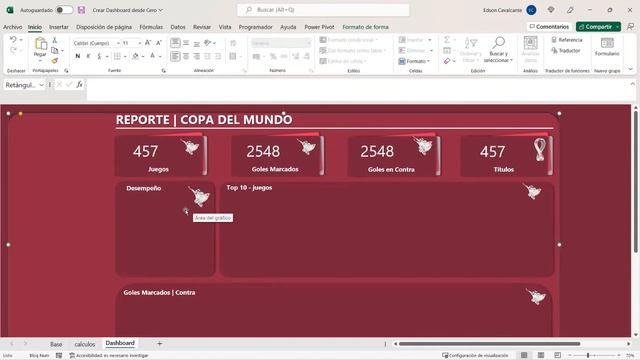Open the font name dropdown
The image size is (640, 360).
pyautogui.click(x=118, y=43)
